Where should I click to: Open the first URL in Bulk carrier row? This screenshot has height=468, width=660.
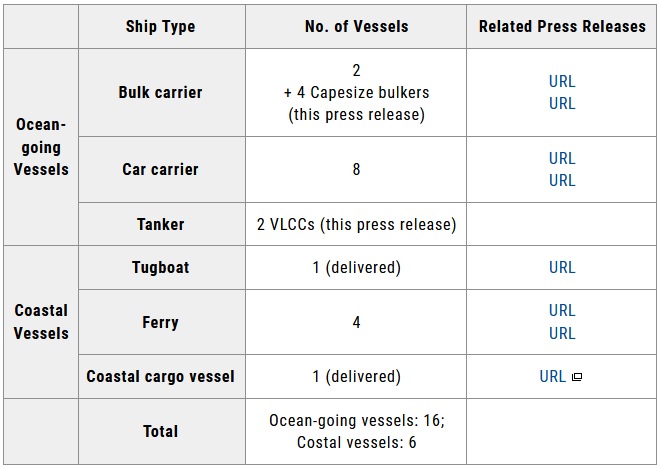562,81
